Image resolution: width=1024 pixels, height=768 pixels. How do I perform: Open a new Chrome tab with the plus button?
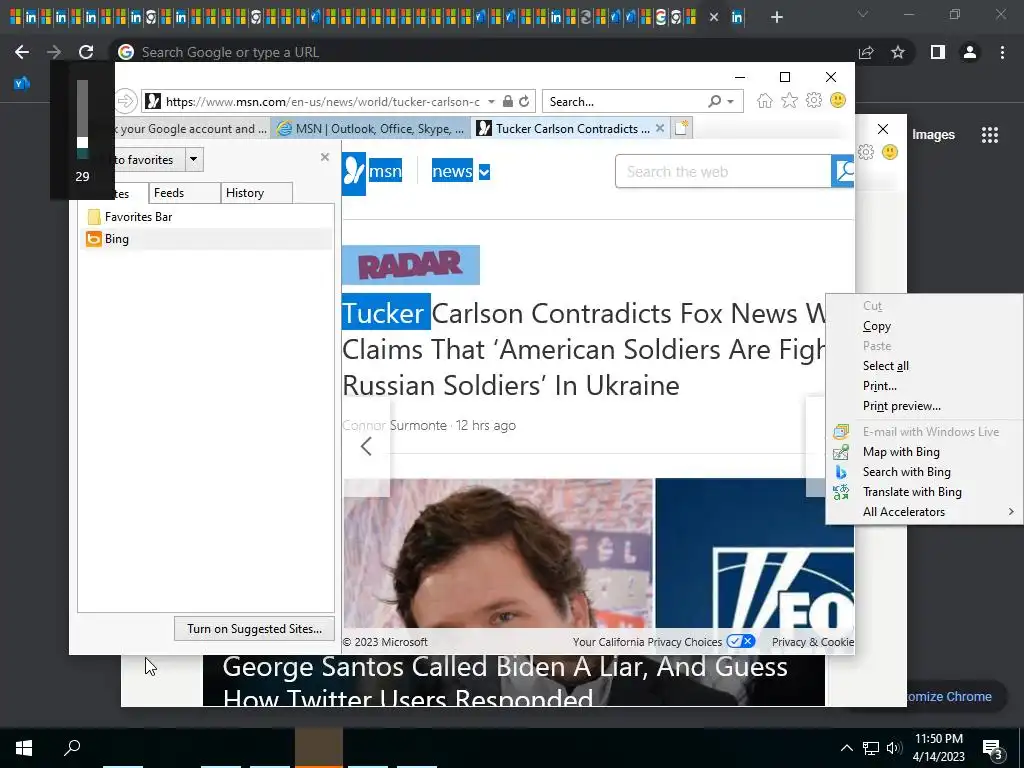pyautogui.click(x=776, y=18)
